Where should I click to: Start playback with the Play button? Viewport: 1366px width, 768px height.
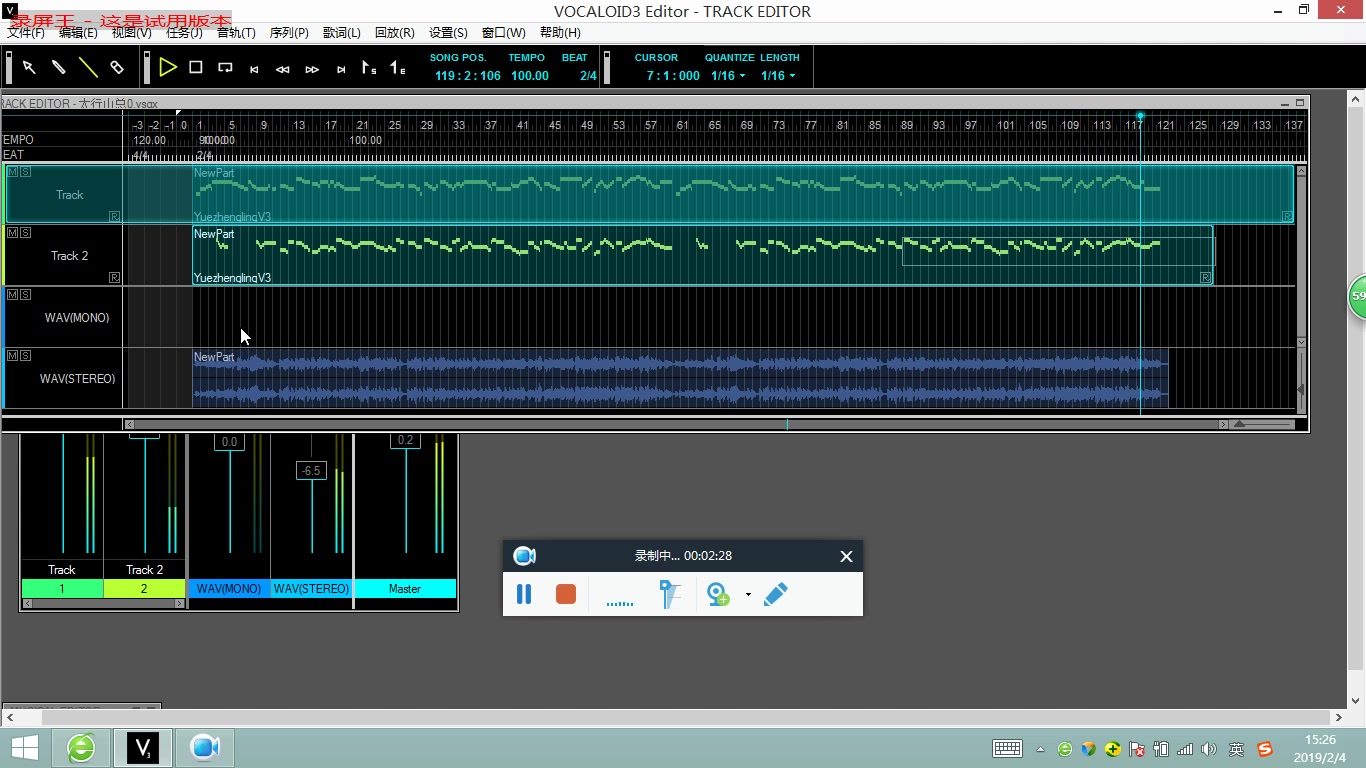pyautogui.click(x=168, y=67)
